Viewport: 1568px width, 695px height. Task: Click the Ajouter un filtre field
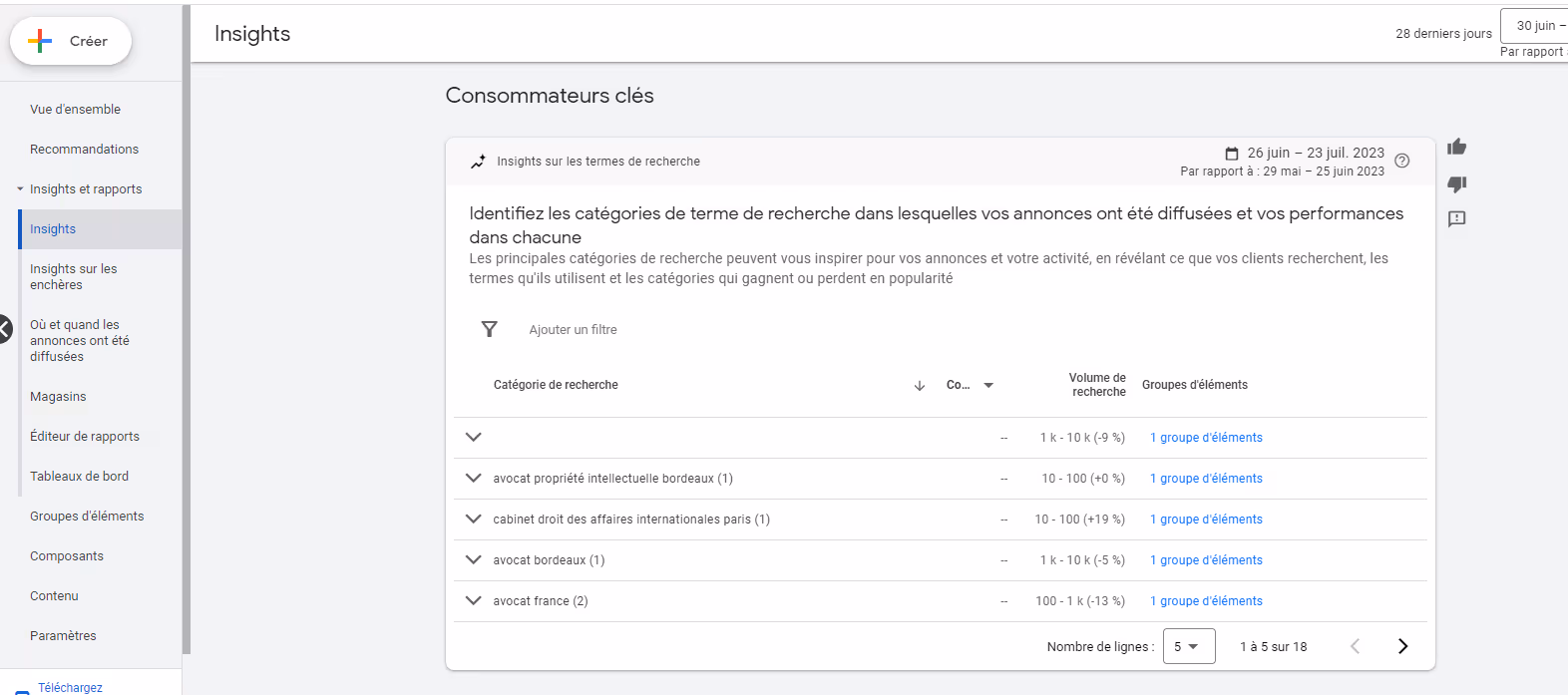[573, 330]
